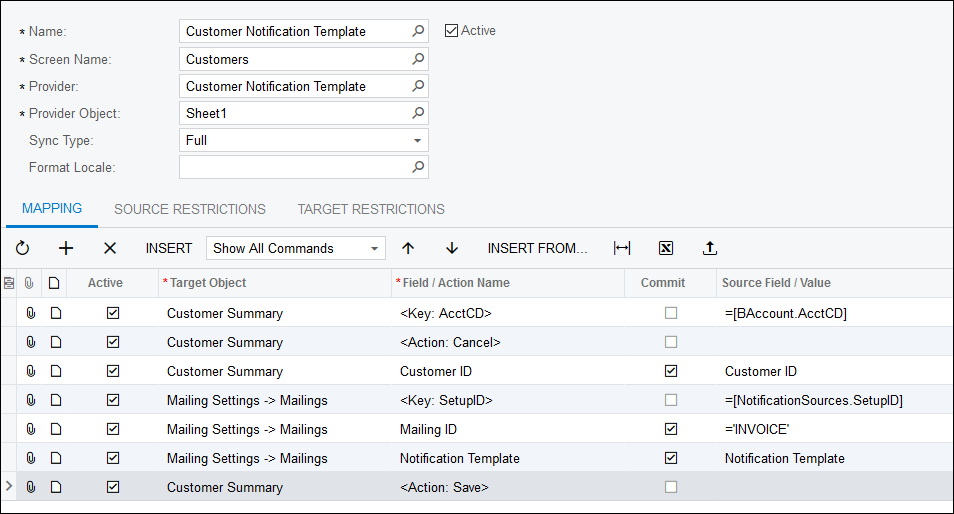Viewport: 954px width, 514px height.
Task: Click the Upload file icon
Action: 710,248
